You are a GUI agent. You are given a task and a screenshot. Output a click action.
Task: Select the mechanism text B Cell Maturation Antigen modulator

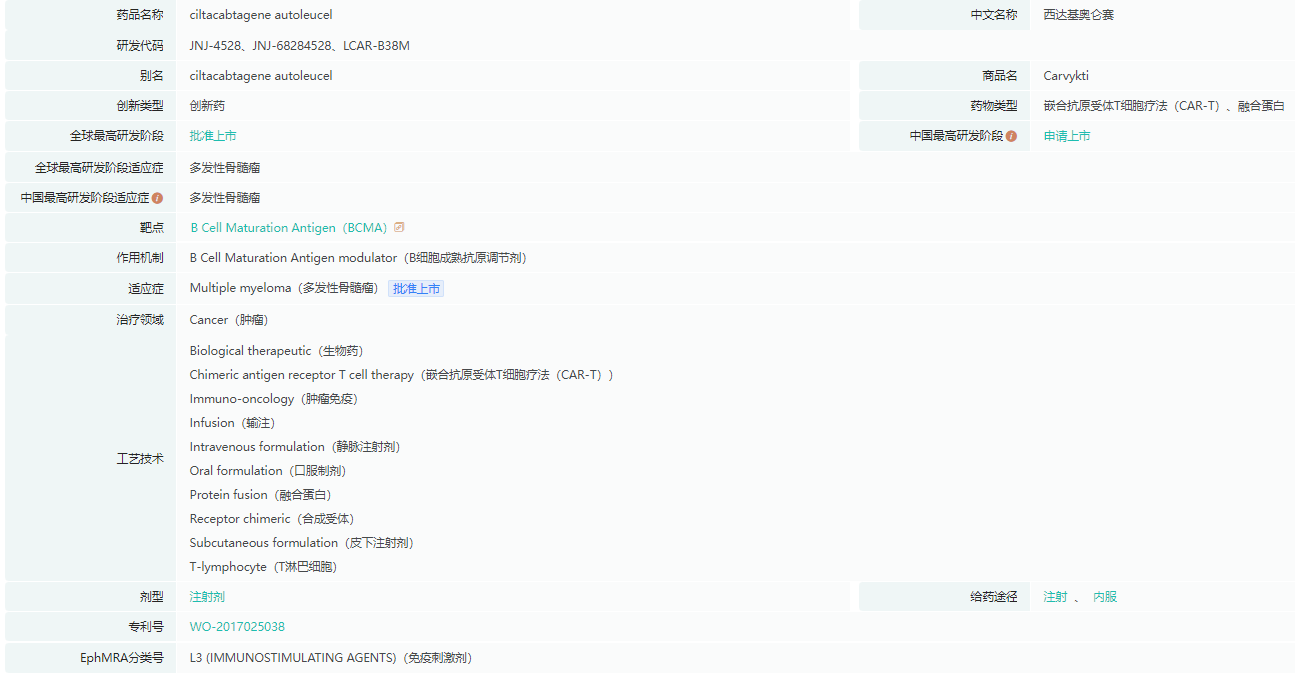(x=293, y=258)
